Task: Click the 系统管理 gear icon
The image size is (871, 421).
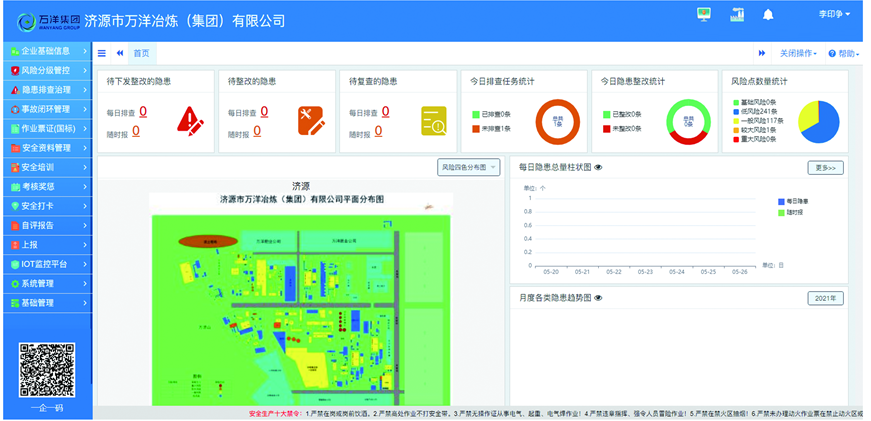Action: pyautogui.click(x=15, y=284)
